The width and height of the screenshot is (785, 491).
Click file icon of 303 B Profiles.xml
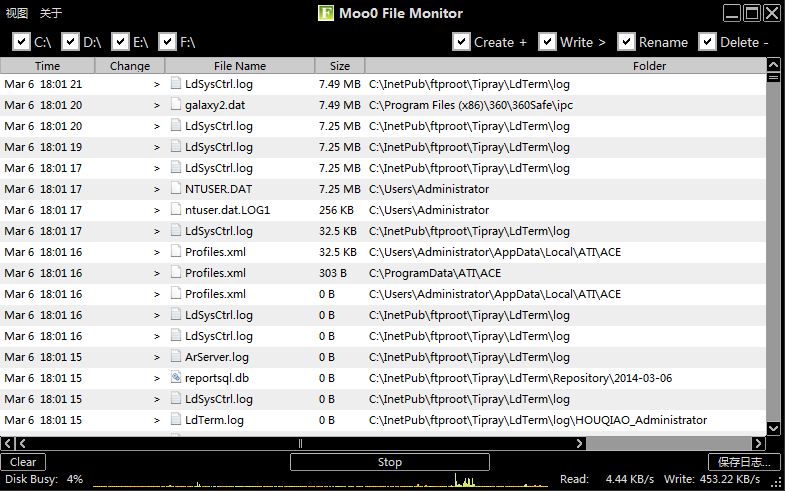[x=176, y=272]
